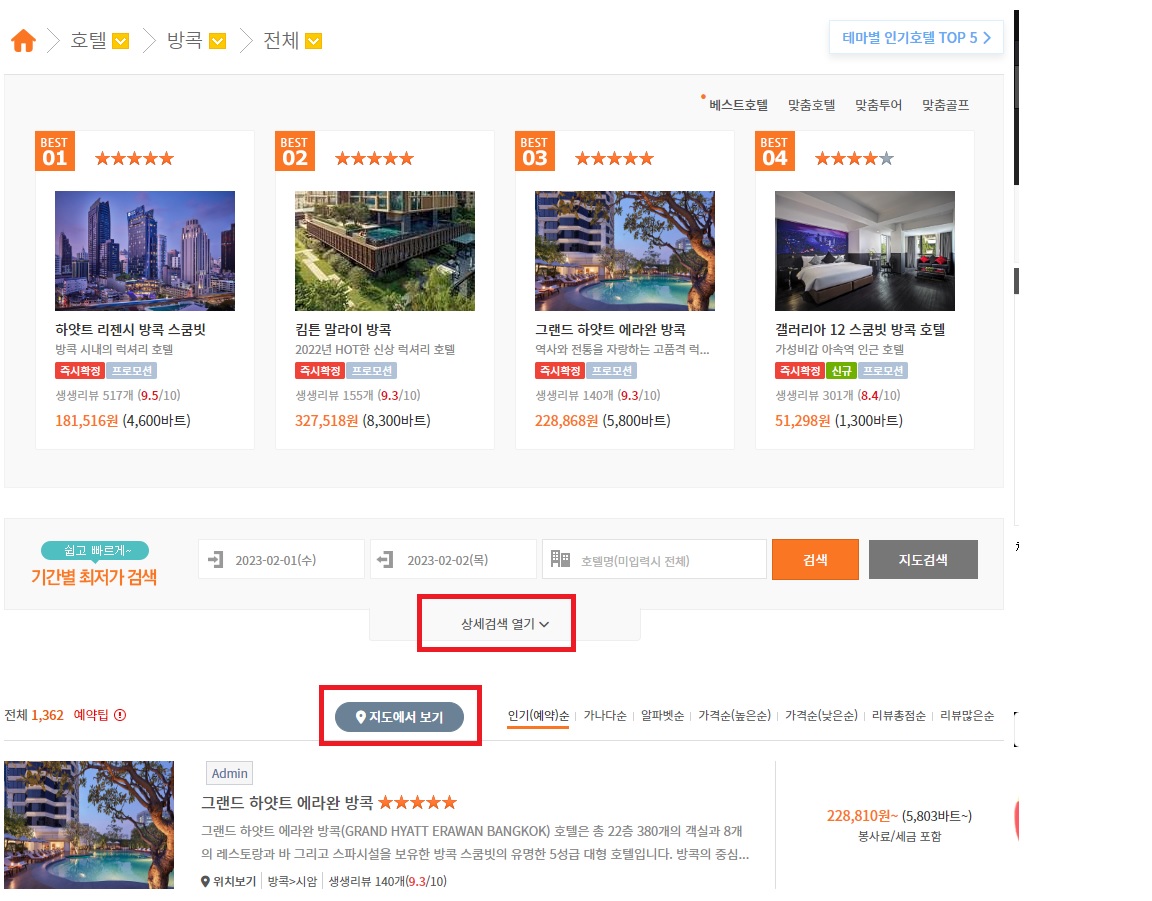Click the check-out calendar icon
1152x901 pixels.
[385, 560]
